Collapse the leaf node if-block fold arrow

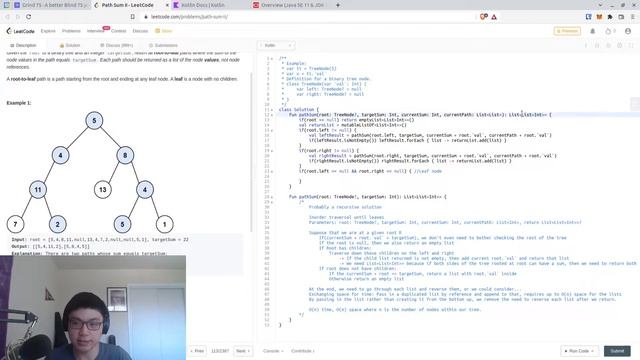pyautogui.click(x=272, y=171)
